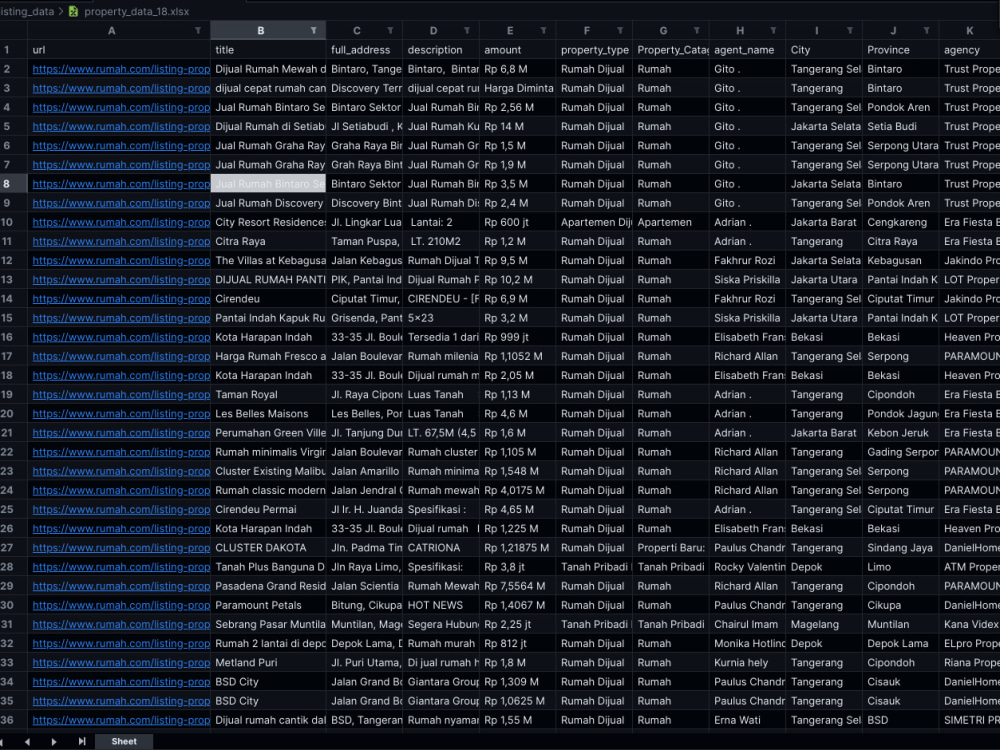The width and height of the screenshot is (1000, 750).
Task: Select the Sheet tab
Action: [x=124, y=741]
